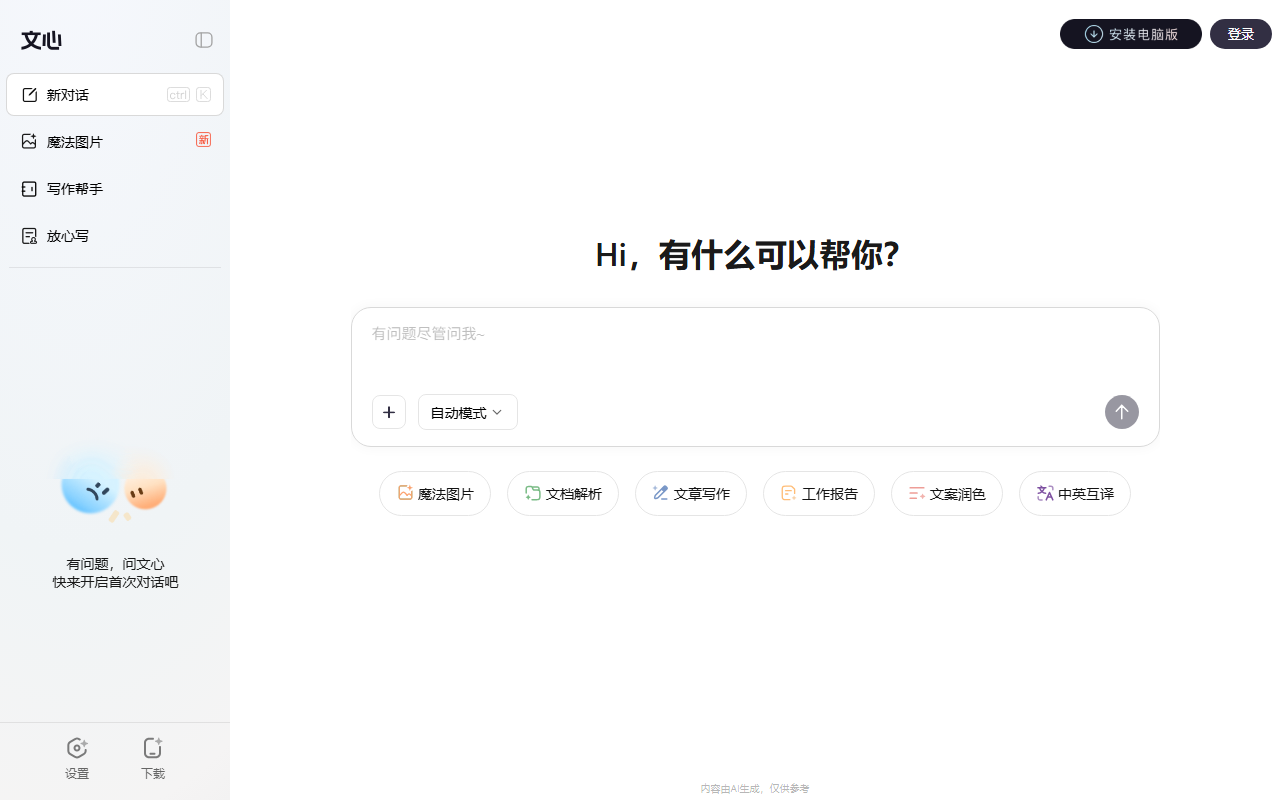Click the 魔法图片 sidebar image icon

(29, 141)
